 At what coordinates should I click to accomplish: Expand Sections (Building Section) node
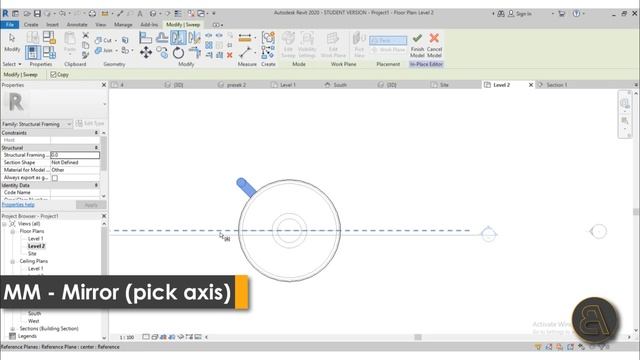click(13, 329)
